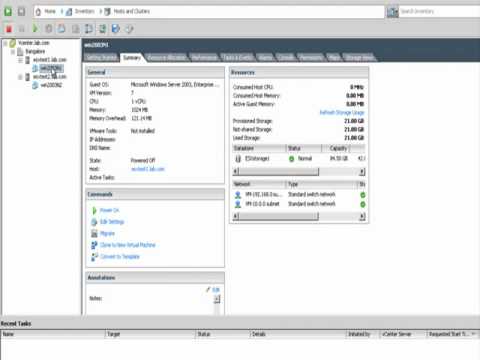This screenshot has width=480, height=360.
Task: Click the last icon in the VM toolbar
Action: pos(129,29)
